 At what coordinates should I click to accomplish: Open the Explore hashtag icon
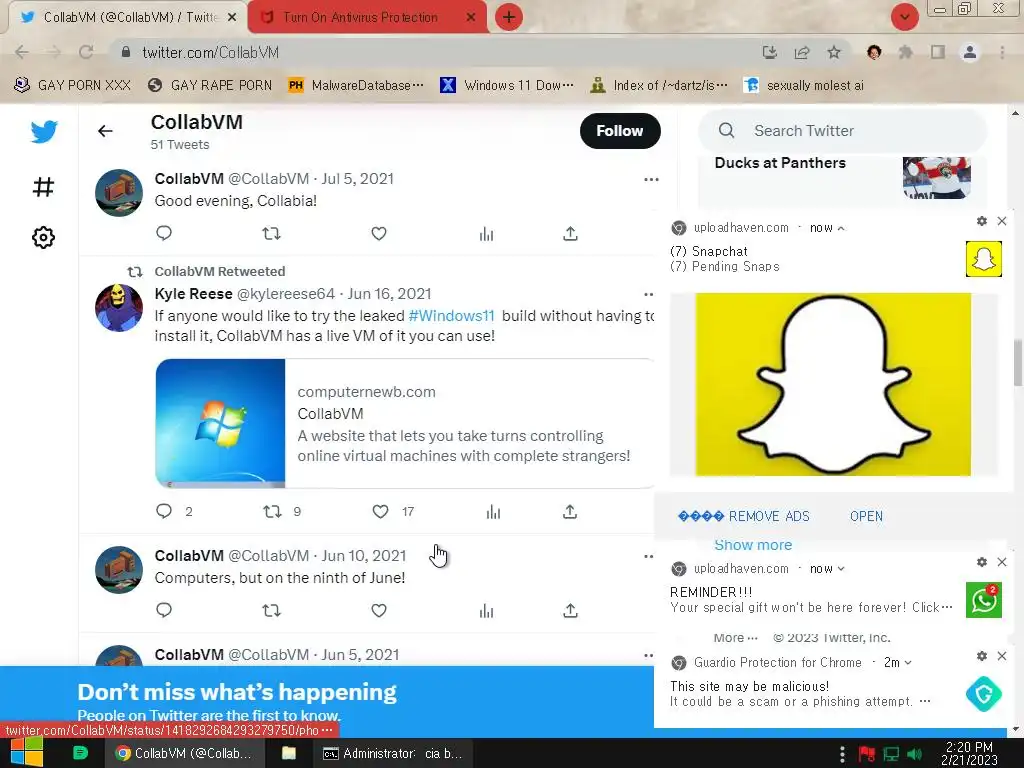[x=43, y=187]
